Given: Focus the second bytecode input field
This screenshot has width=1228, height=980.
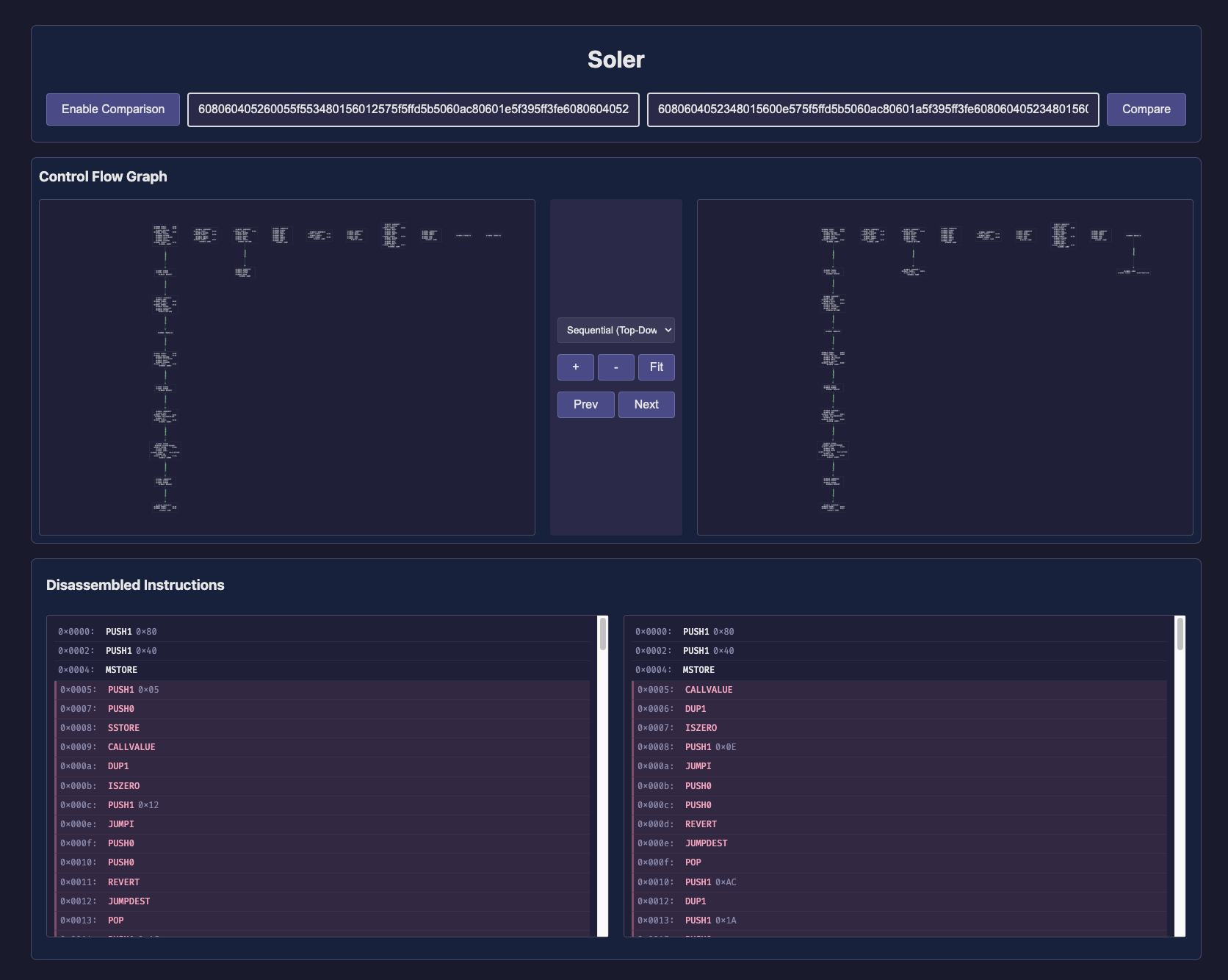Looking at the screenshot, I should point(872,109).
